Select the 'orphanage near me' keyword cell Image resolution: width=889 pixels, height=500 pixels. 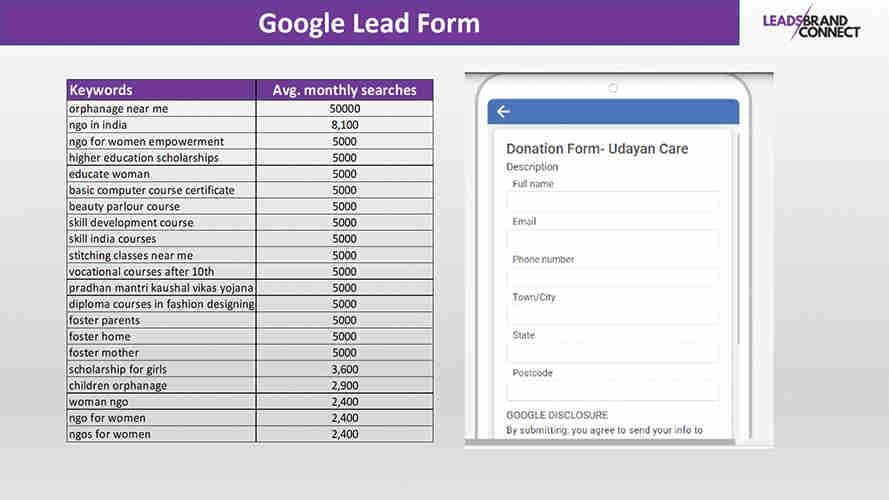click(161, 108)
